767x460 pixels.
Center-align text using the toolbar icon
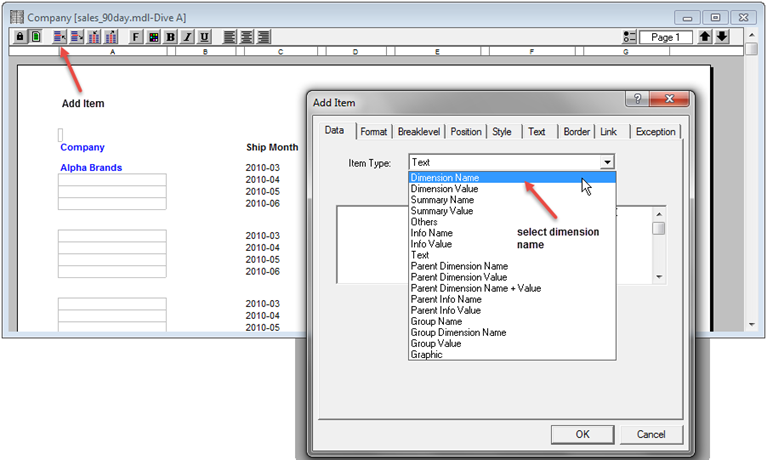point(247,37)
